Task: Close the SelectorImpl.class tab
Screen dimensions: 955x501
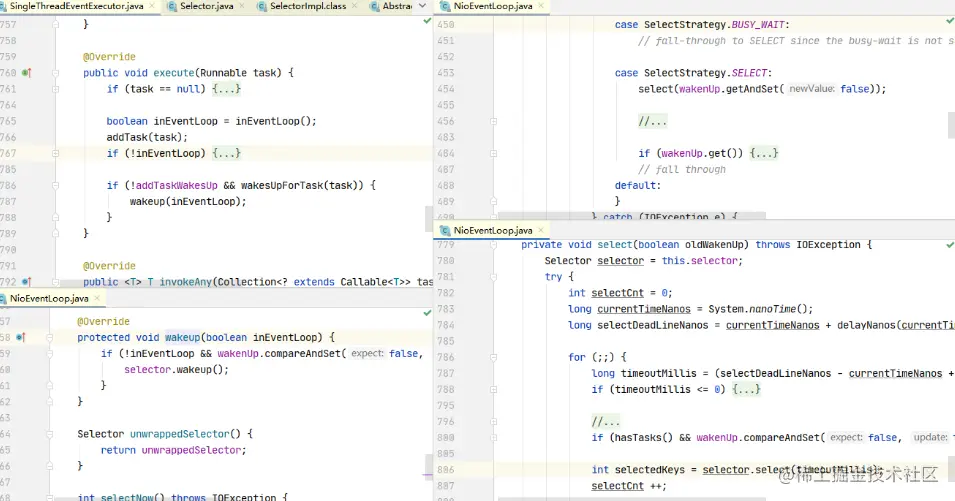Action: (x=354, y=6)
